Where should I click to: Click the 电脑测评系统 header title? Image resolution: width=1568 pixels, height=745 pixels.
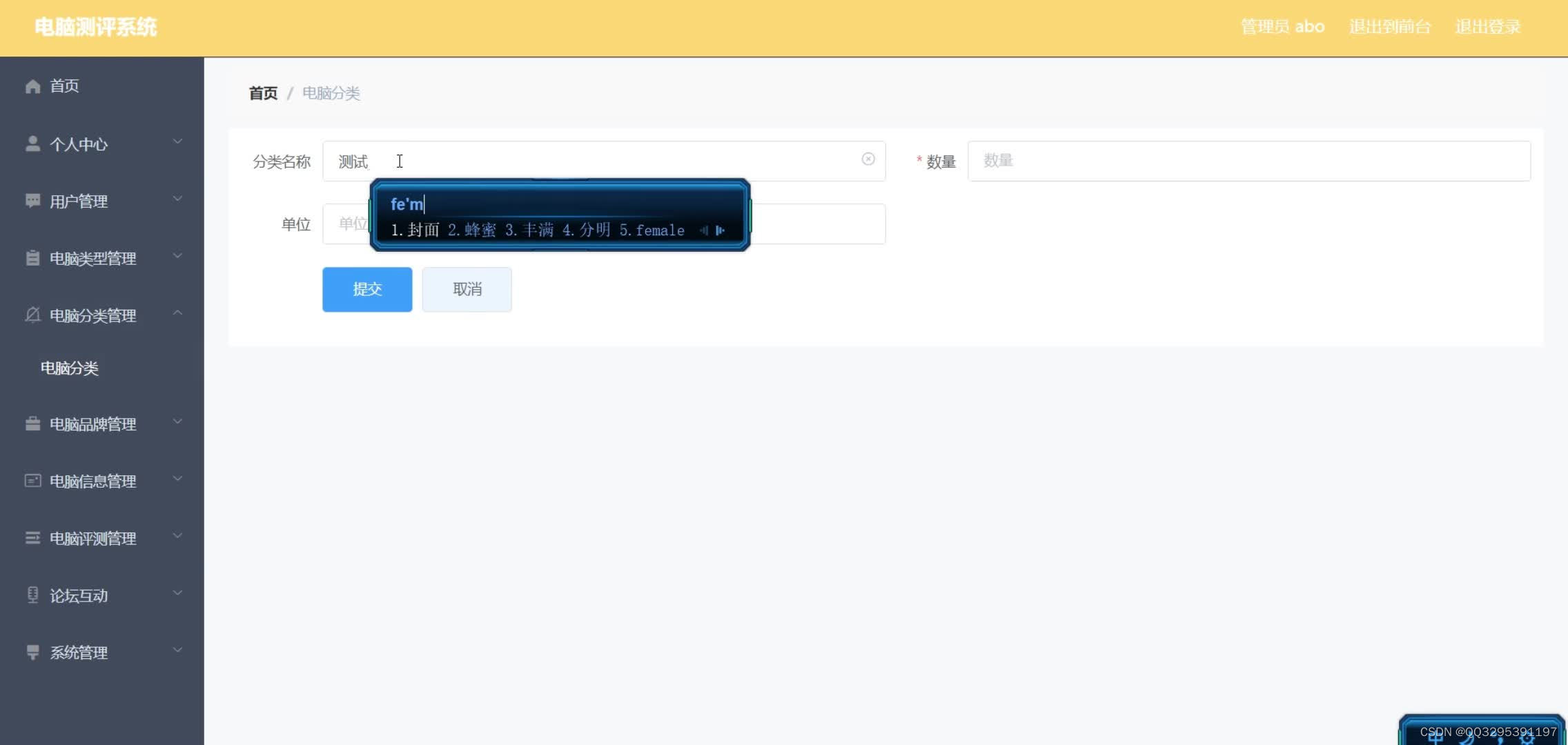[96, 27]
